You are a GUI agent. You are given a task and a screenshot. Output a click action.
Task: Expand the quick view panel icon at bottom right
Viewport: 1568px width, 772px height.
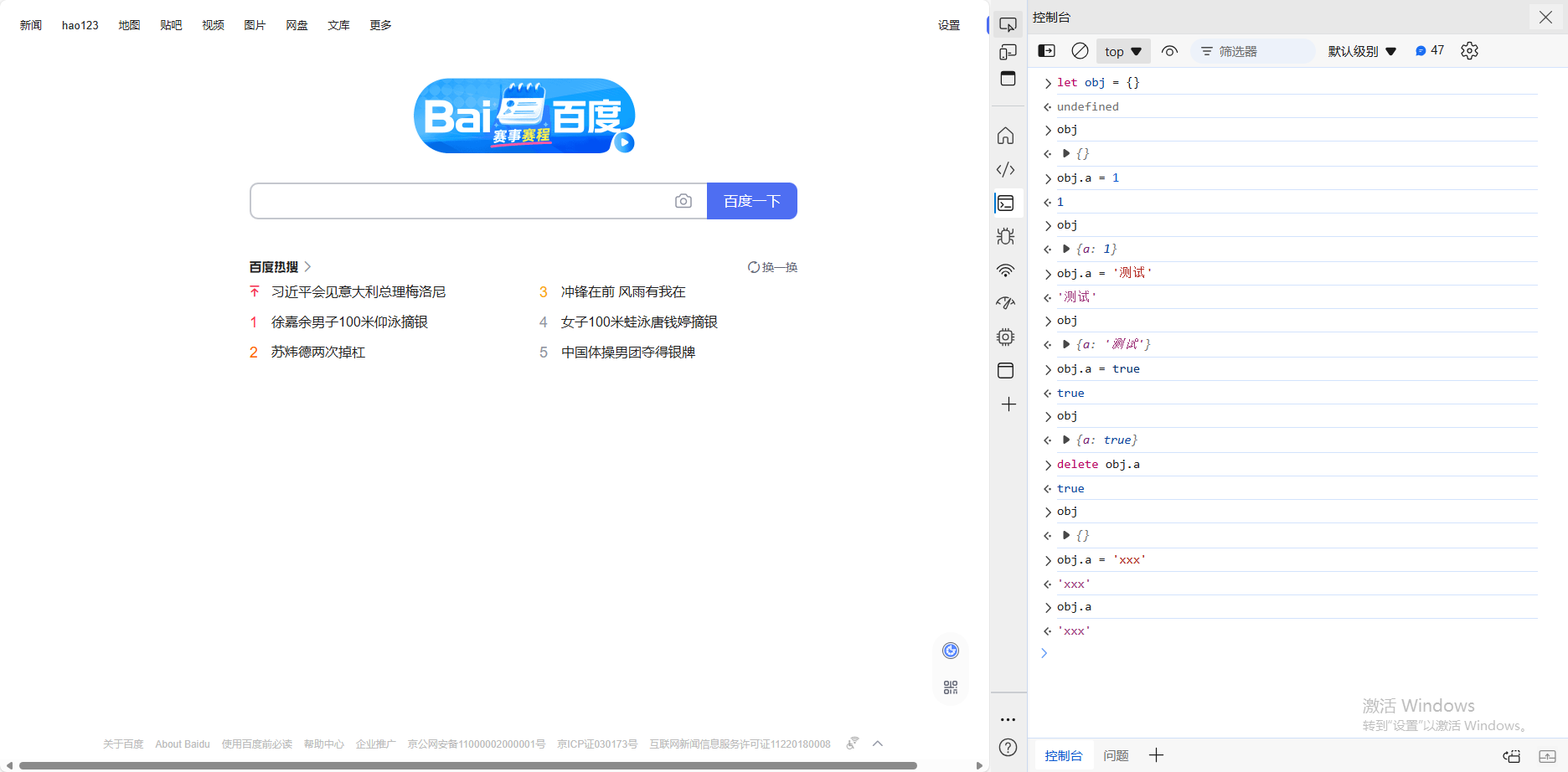point(1547,756)
